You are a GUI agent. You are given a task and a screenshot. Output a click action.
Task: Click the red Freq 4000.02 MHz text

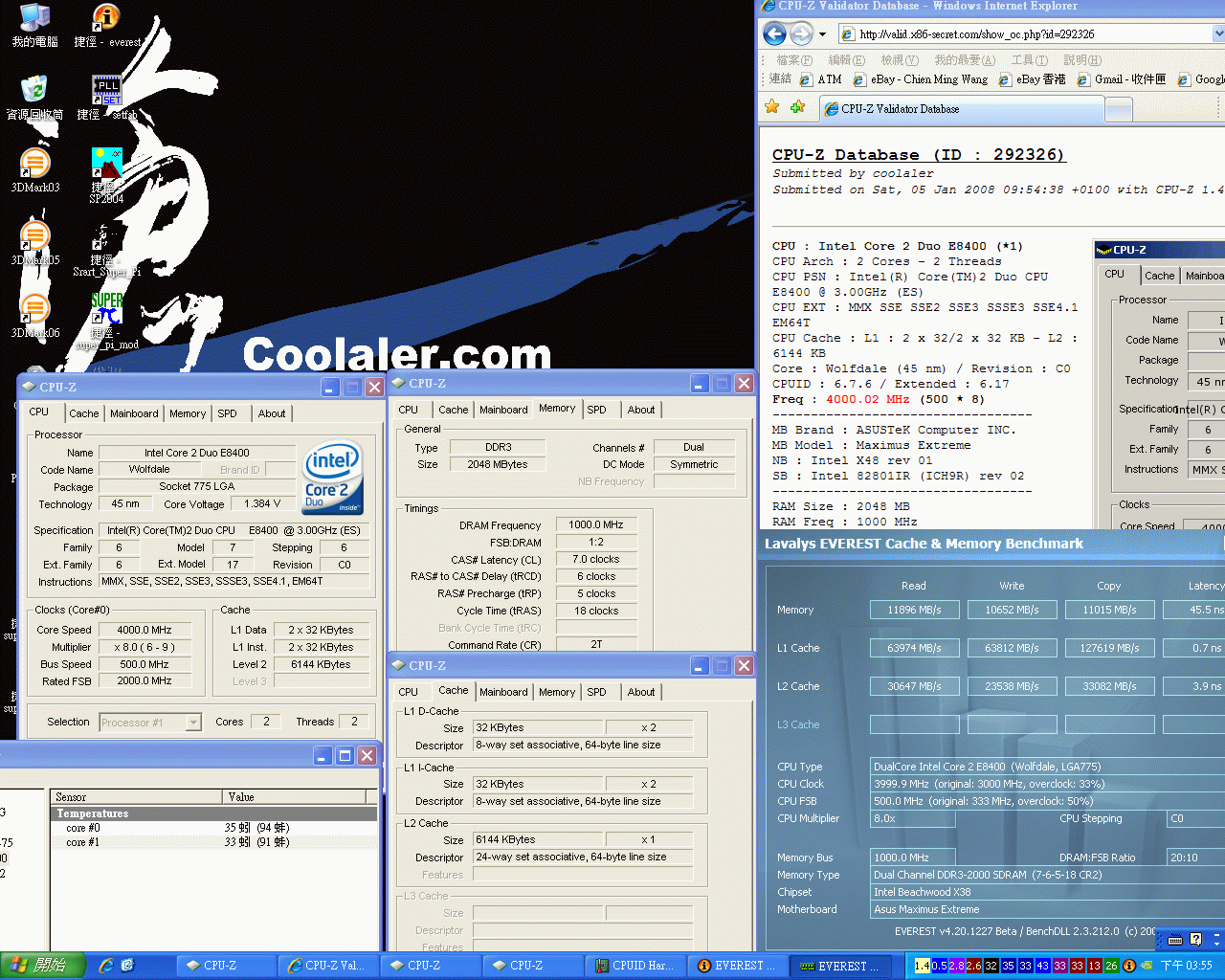[867, 399]
